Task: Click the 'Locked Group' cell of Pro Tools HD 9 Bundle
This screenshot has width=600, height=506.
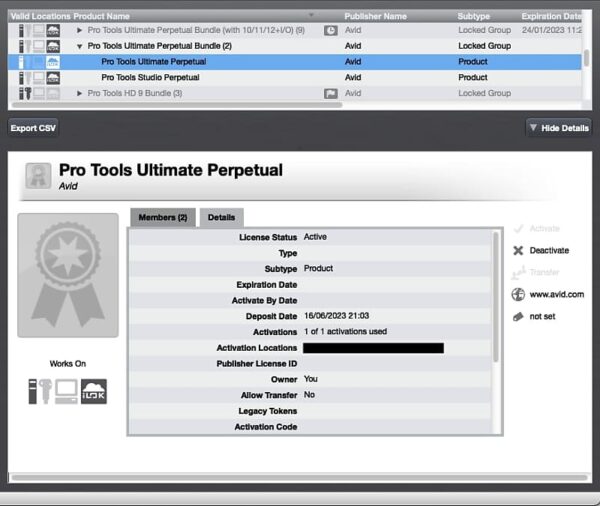Action: [485, 93]
